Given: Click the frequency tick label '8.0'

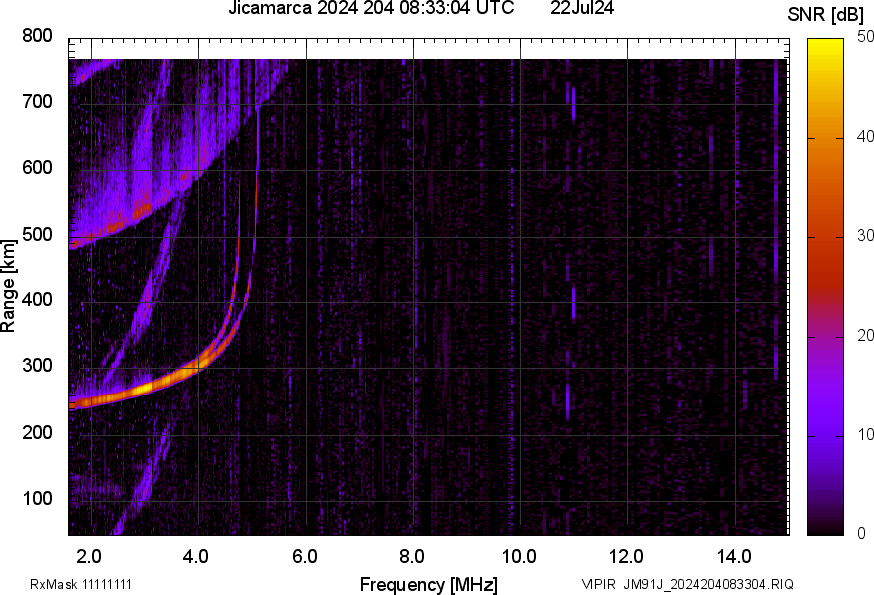Looking at the screenshot, I should coord(412,557).
